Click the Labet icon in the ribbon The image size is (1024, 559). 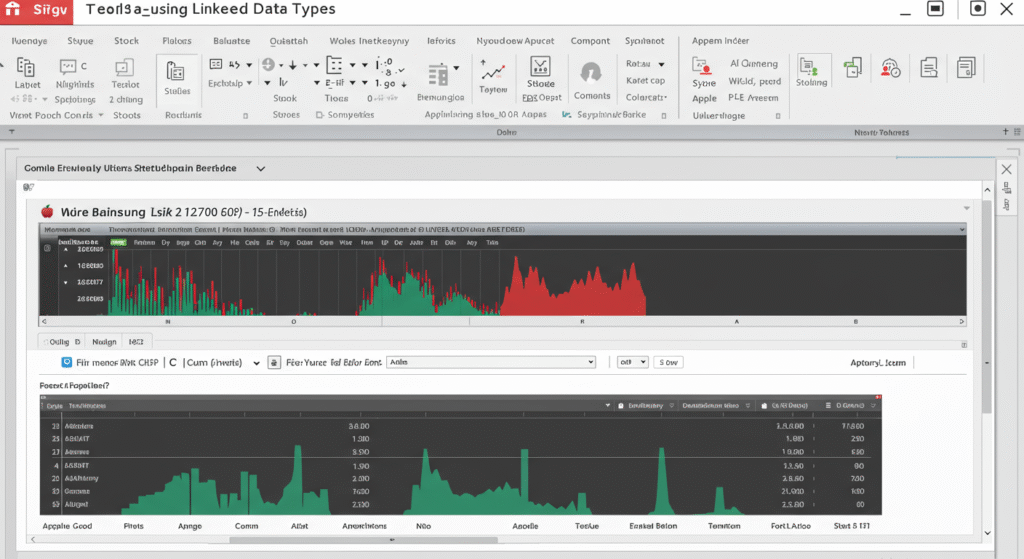coord(27,69)
